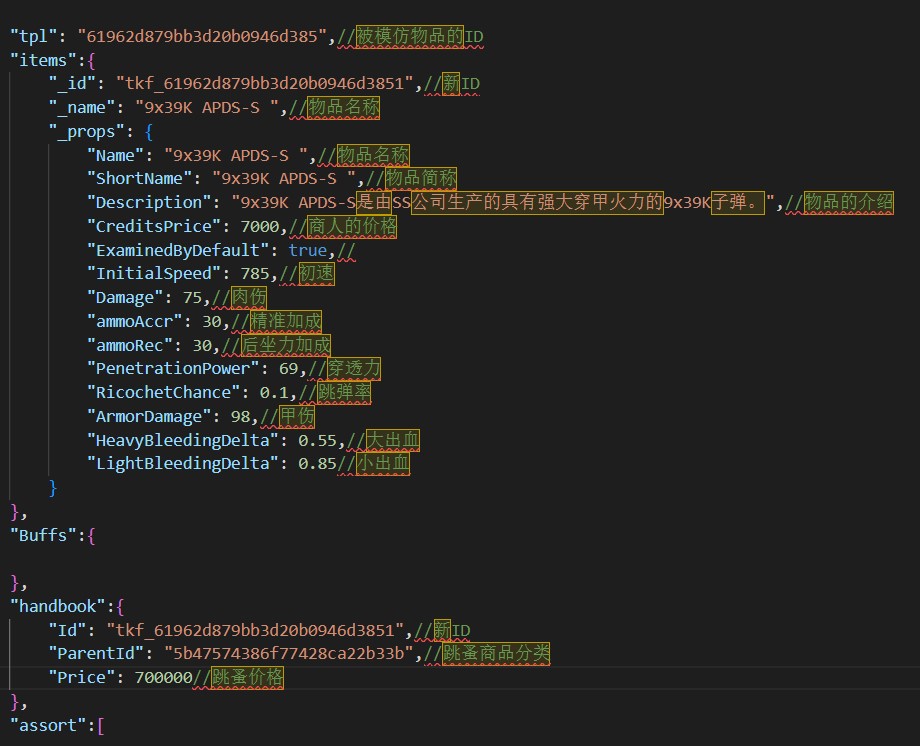Click the "Buffs" key
The image size is (920, 746).
click(43, 535)
